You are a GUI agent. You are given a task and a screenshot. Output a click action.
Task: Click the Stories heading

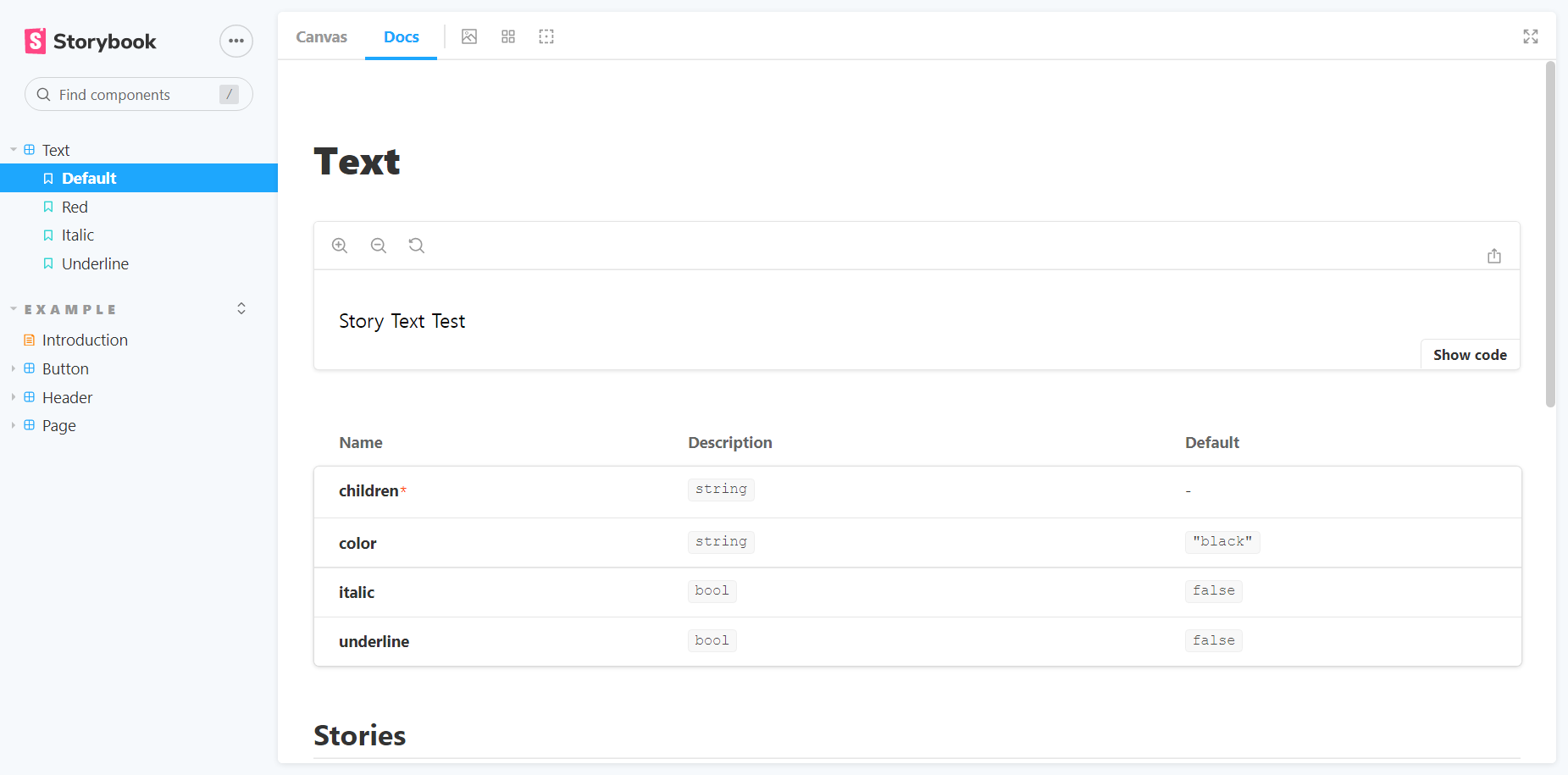[360, 735]
